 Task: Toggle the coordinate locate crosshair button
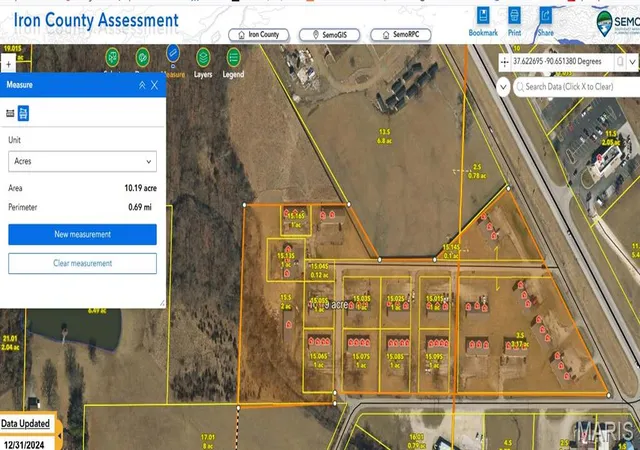point(504,62)
